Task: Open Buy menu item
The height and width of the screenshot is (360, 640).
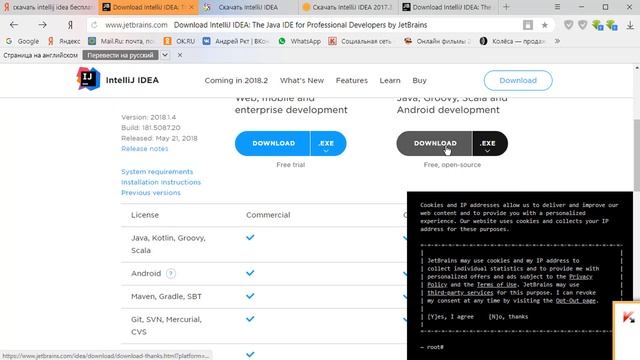Action: 419,80
